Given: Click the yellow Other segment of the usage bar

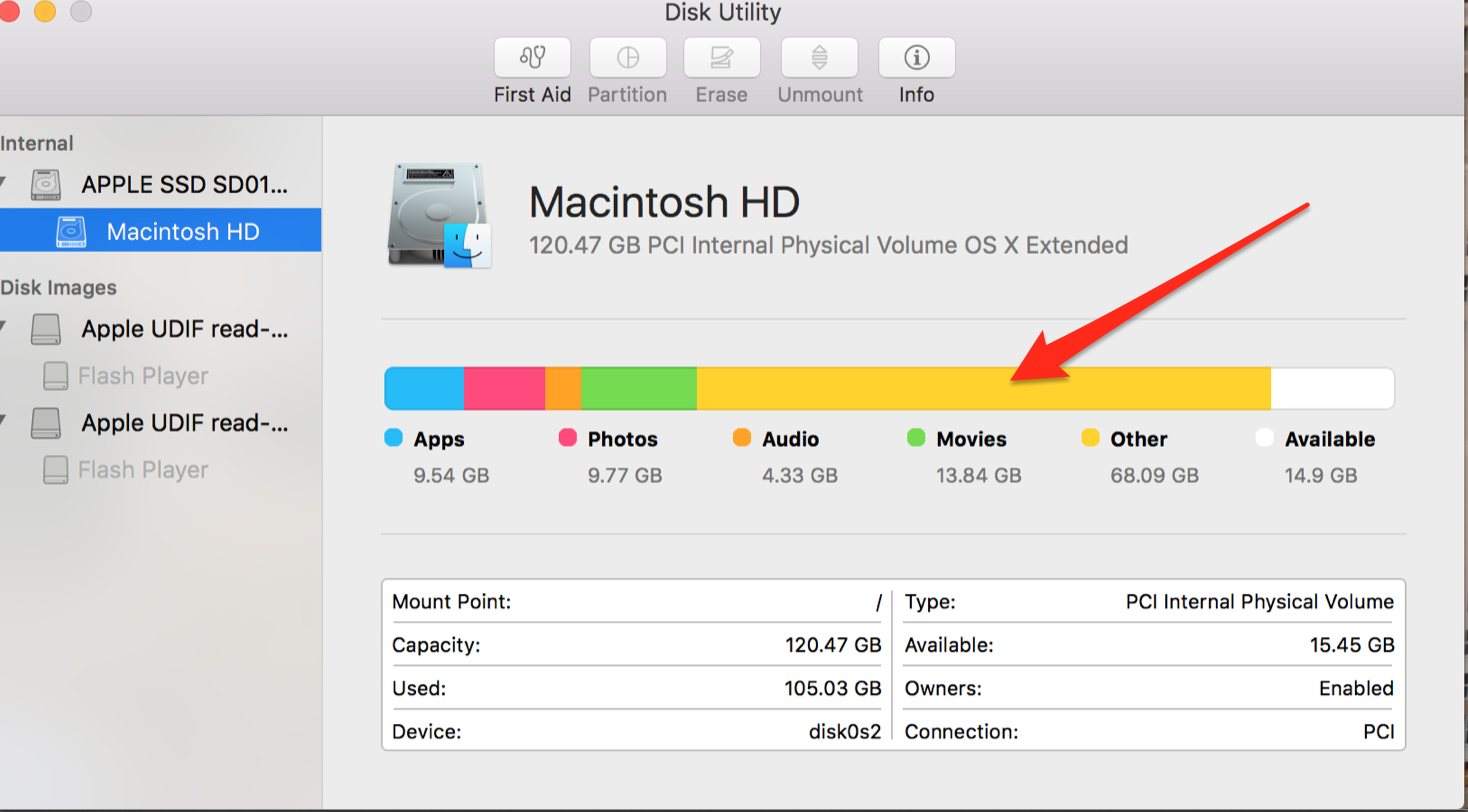Looking at the screenshot, I should pos(984,388).
